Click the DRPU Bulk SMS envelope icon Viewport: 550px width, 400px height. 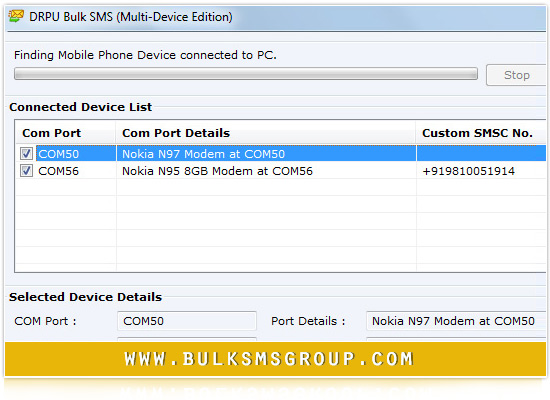coord(16,16)
